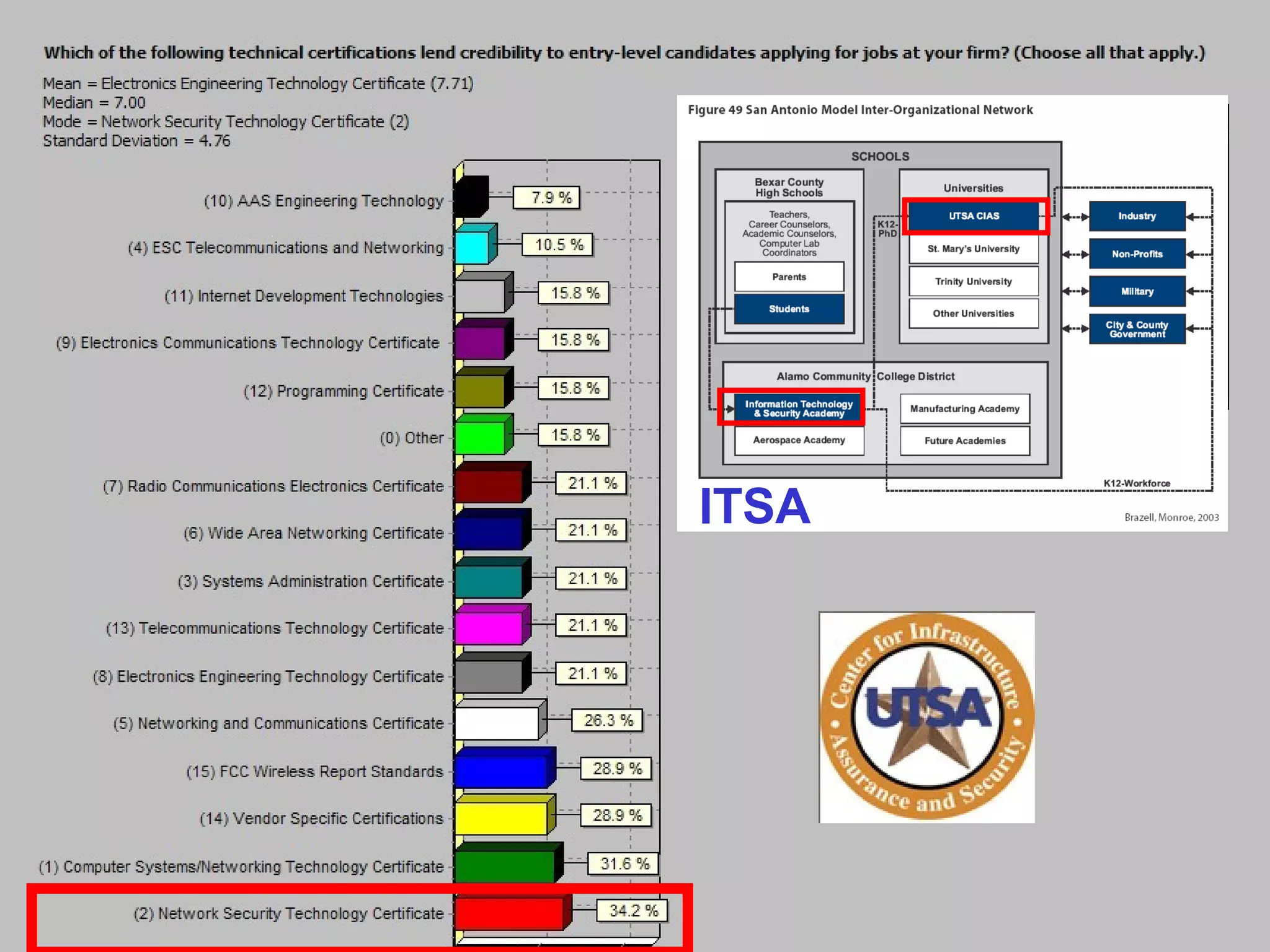Click the red Network Security bar

(x=508, y=914)
